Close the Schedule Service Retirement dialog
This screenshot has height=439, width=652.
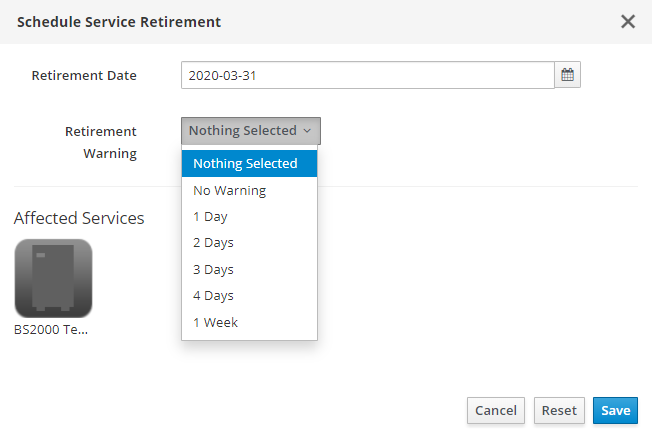pos(628,21)
